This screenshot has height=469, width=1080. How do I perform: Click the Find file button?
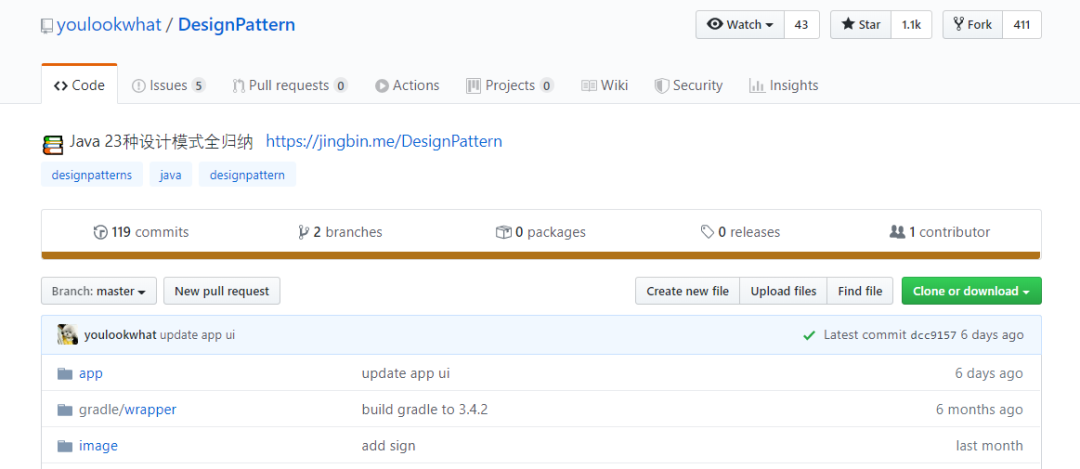tap(860, 291)
